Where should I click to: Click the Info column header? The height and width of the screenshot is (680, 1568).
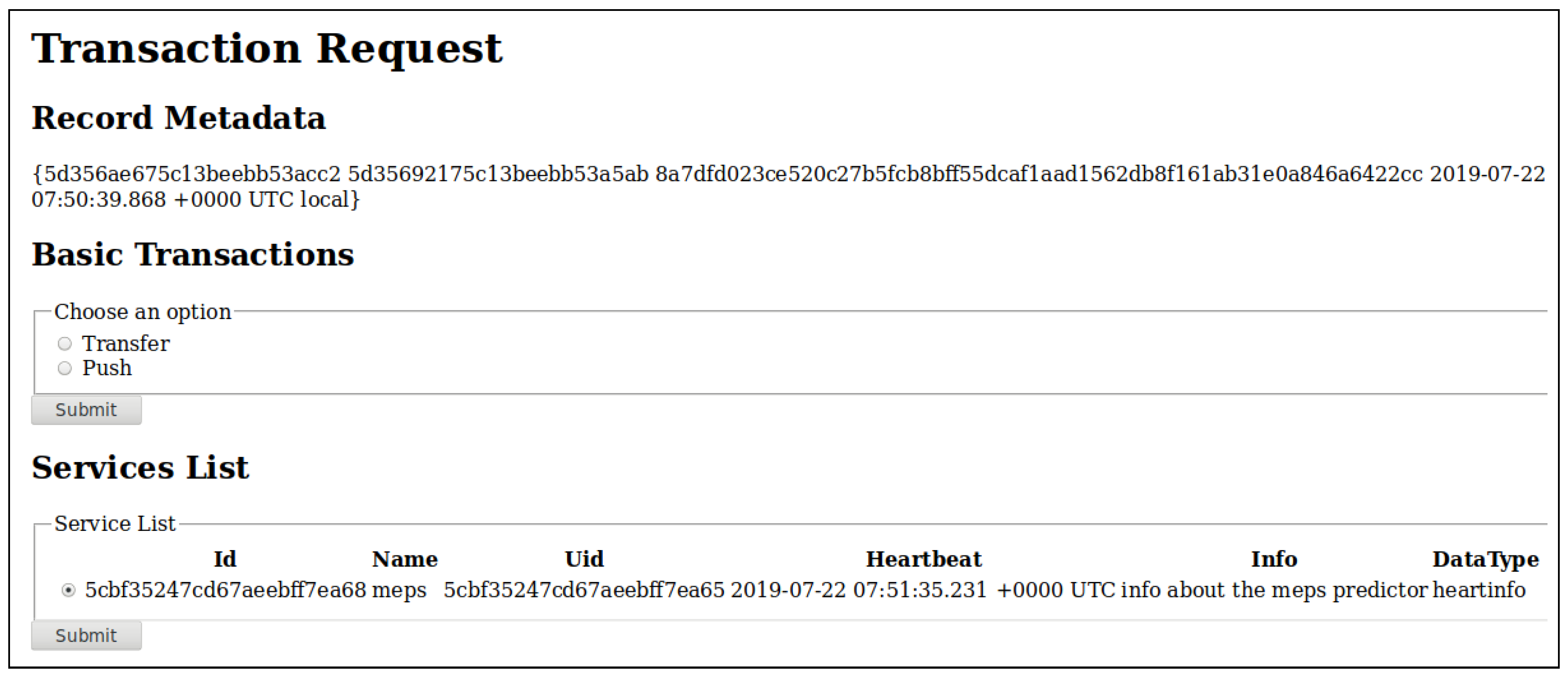(1273, 559)
